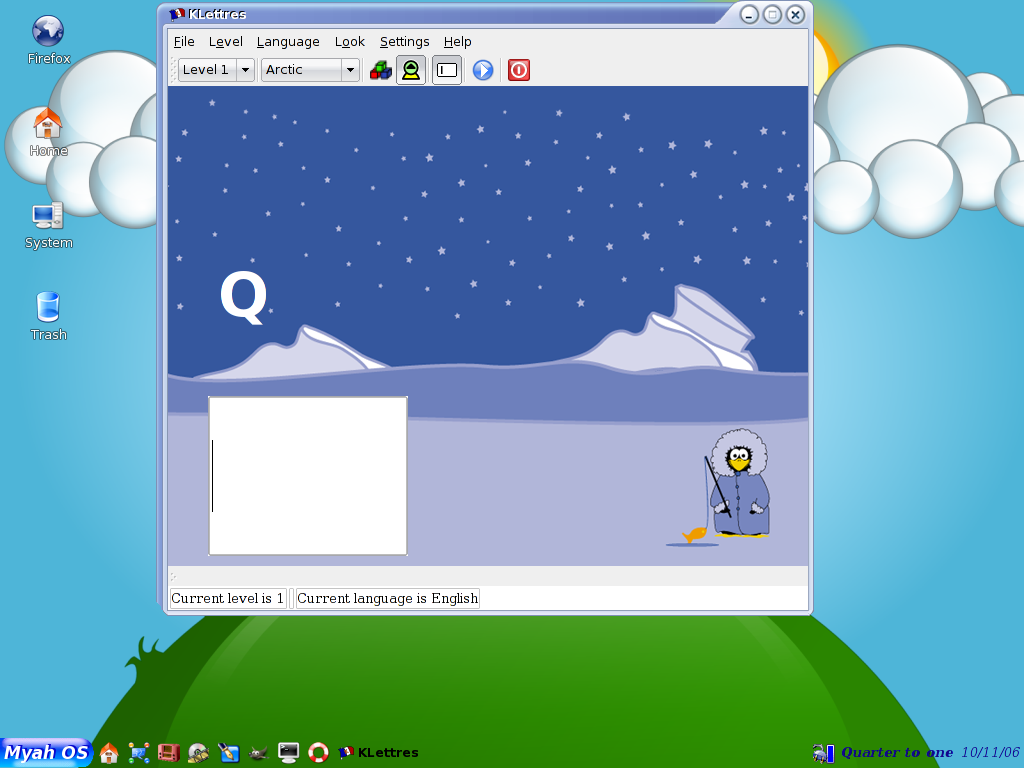Click the lifebuoy help icon in taskbar

[318, 752]
